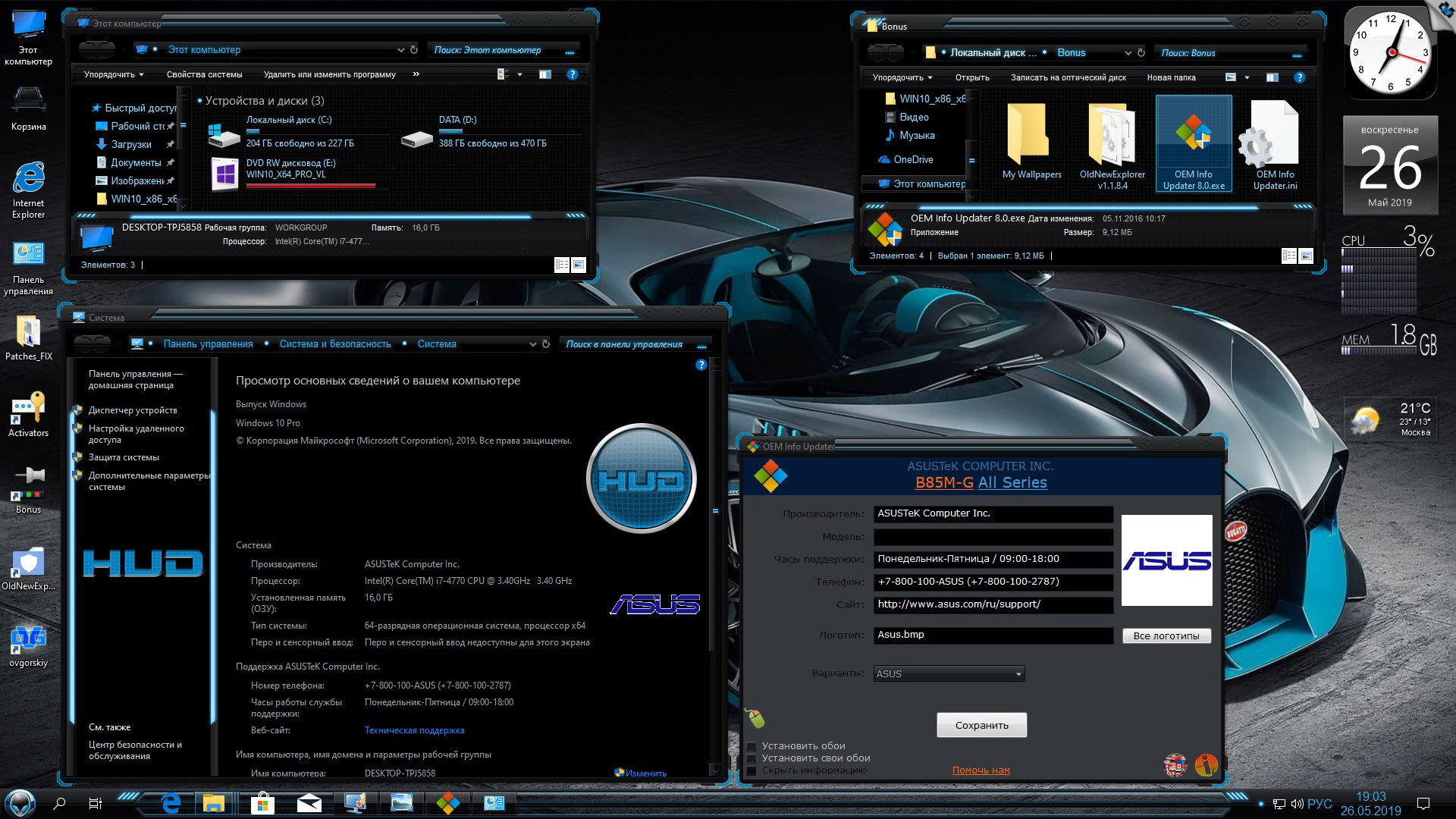
Task: Select the Bonus desktop shortcut
Action: point(28,491)
